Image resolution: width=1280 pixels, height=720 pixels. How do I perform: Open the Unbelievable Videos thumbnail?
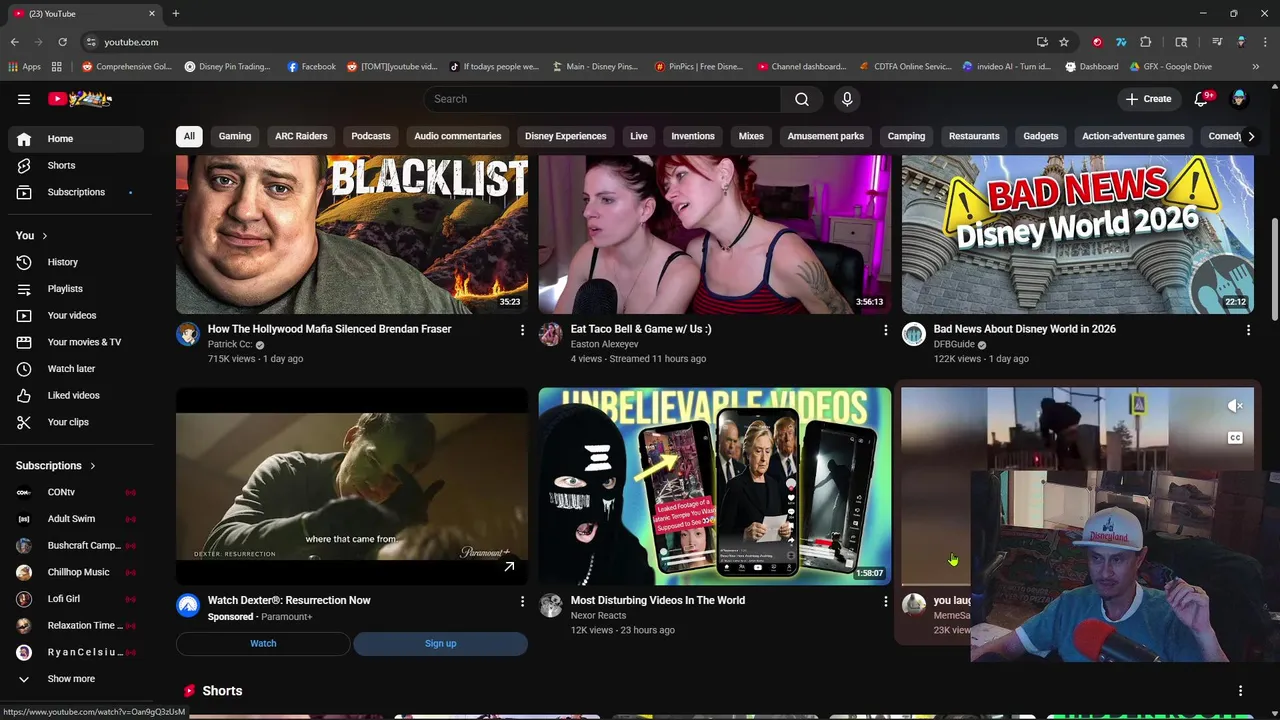coord(715,486)
